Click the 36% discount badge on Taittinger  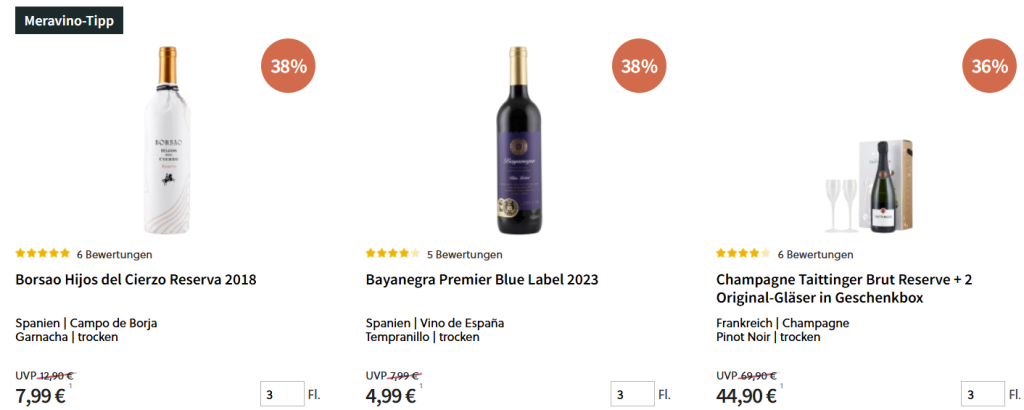[x=989, y=67]
